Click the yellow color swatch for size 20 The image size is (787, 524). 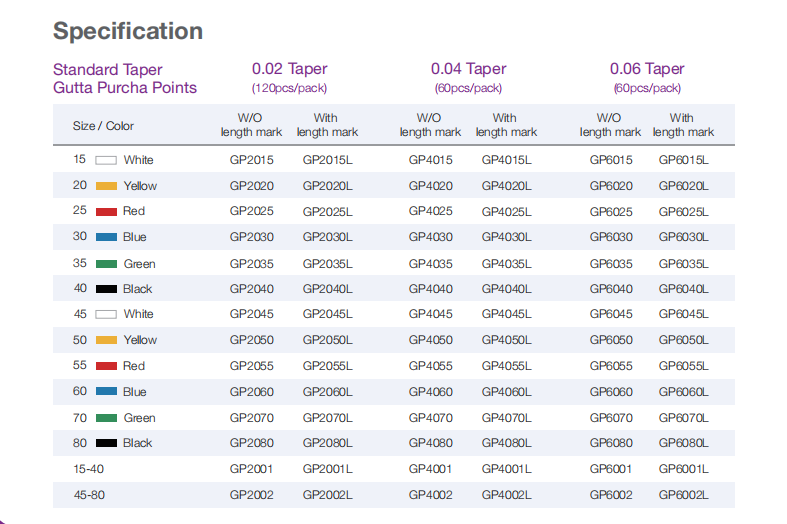[106, 186]
